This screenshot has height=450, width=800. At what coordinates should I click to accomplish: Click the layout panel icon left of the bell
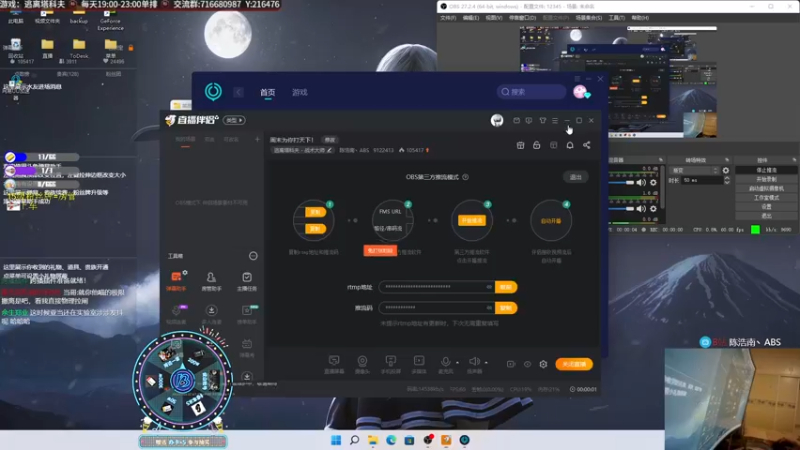tap(554, 145)
